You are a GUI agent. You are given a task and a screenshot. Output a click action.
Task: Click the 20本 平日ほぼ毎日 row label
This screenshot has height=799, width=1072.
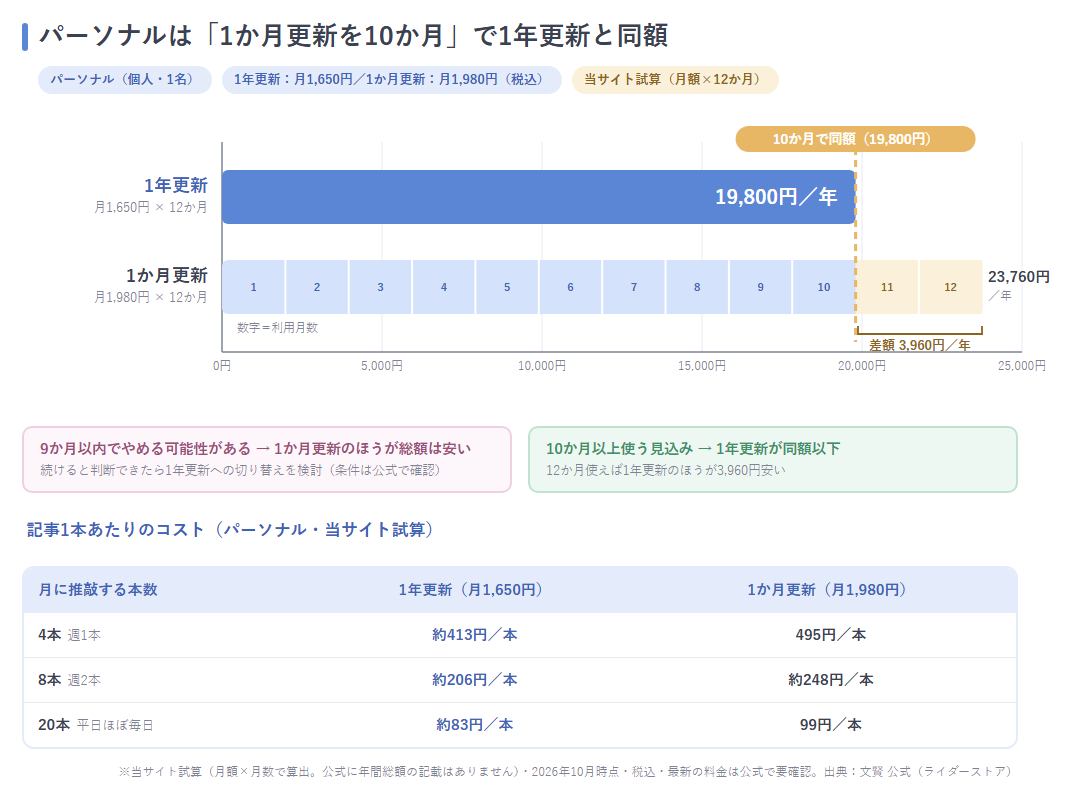tap(96, 725)
